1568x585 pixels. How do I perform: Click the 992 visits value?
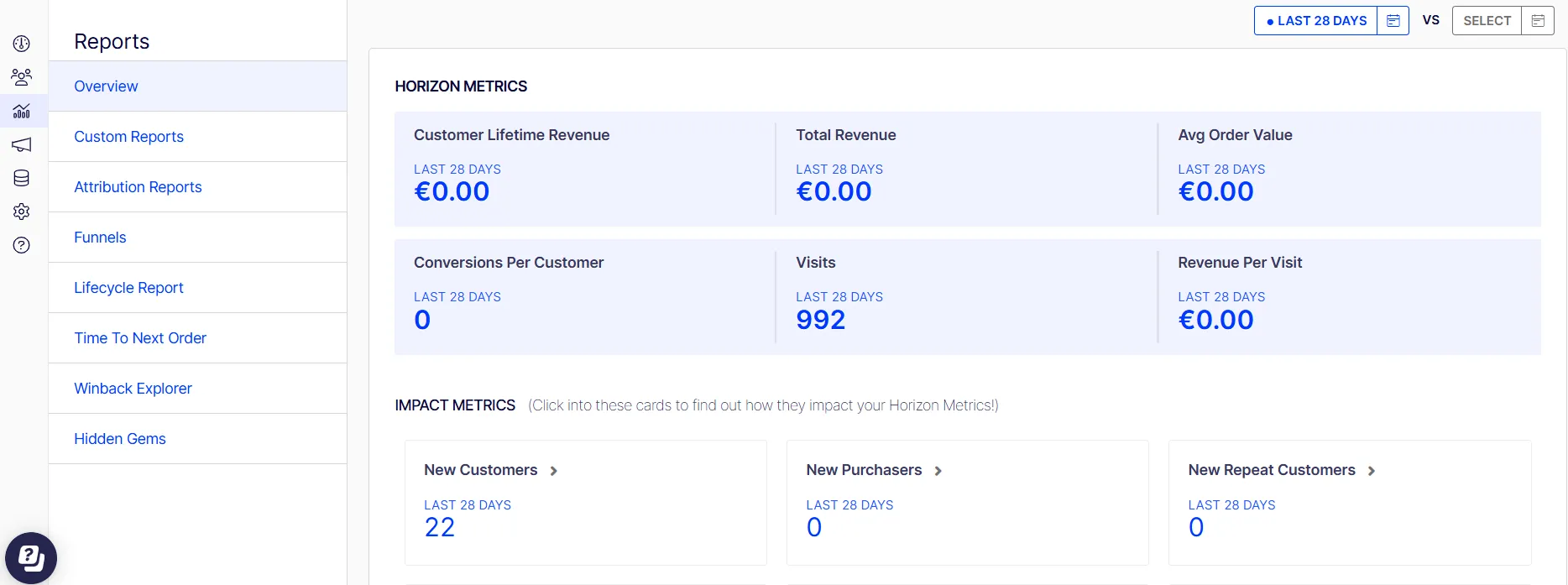click(x=821, y=320)
